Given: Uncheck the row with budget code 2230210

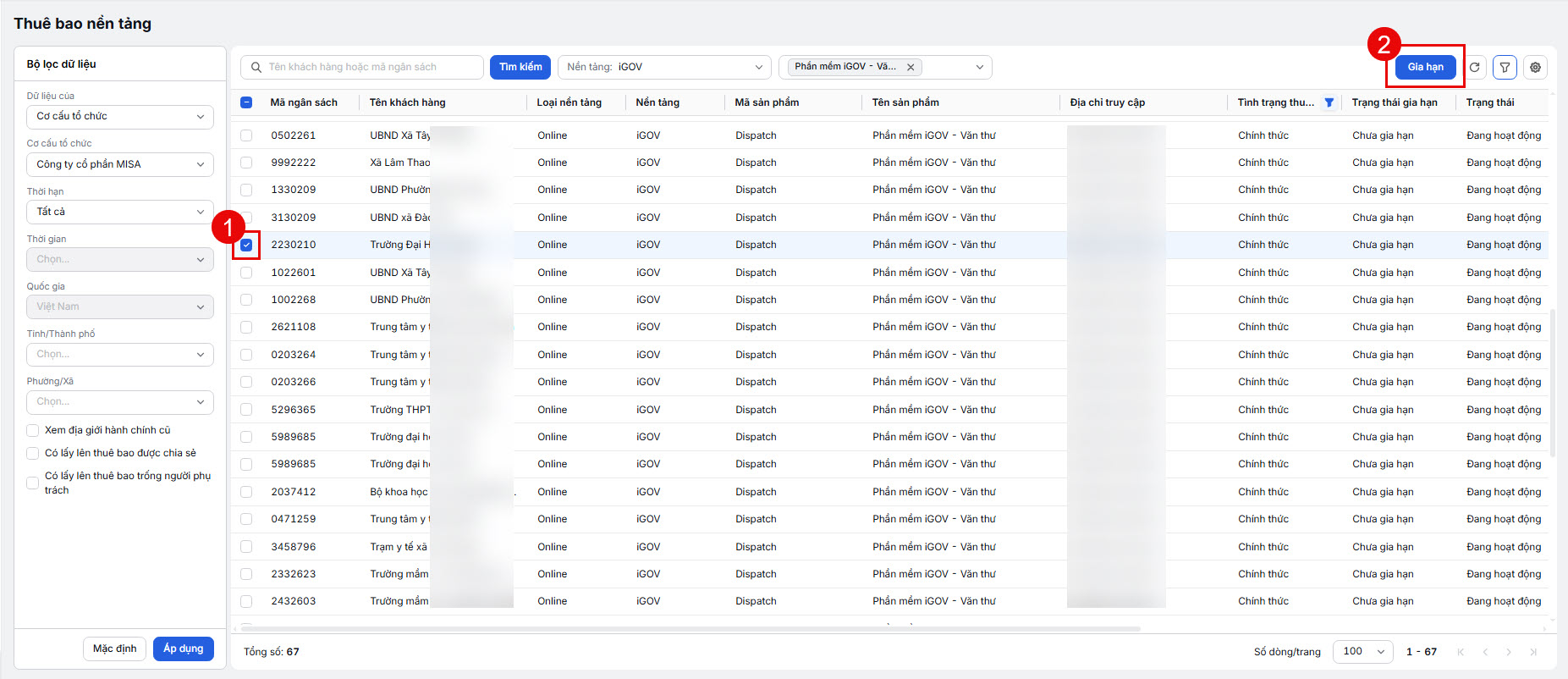Looking at the screenshot, I should tap(246, 245).
